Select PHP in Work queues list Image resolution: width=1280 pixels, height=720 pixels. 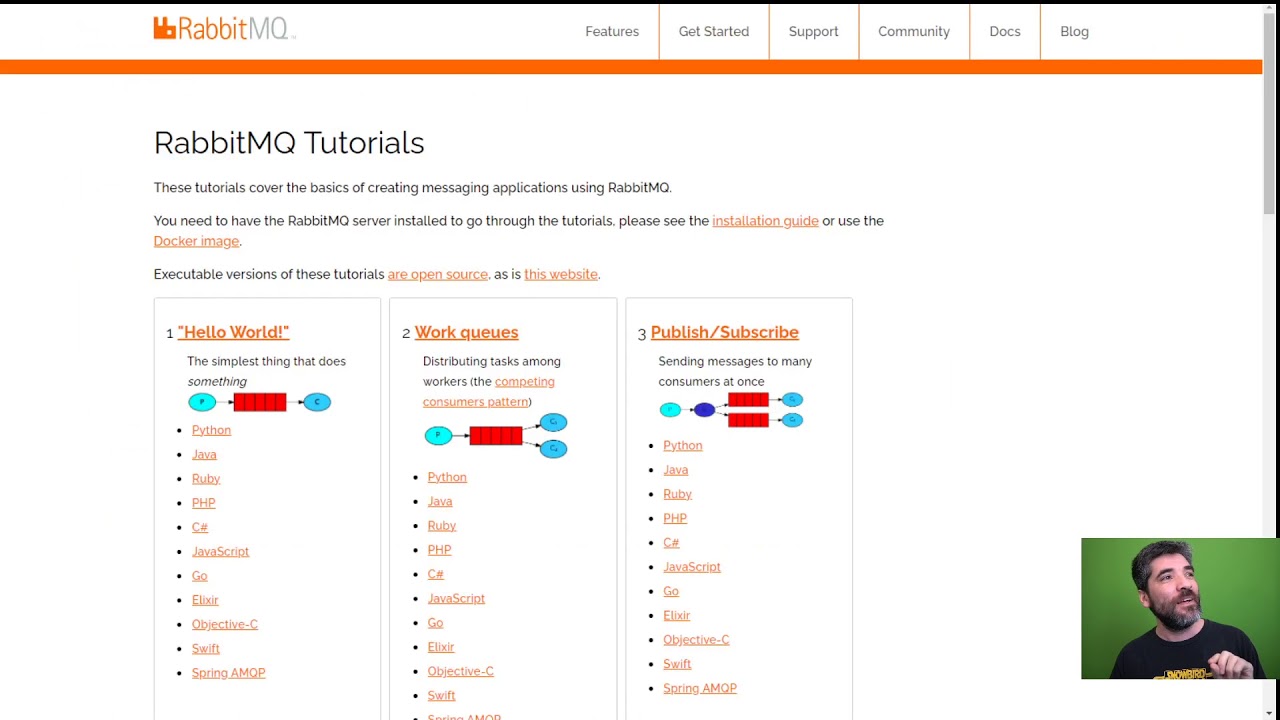pos(439,550)
